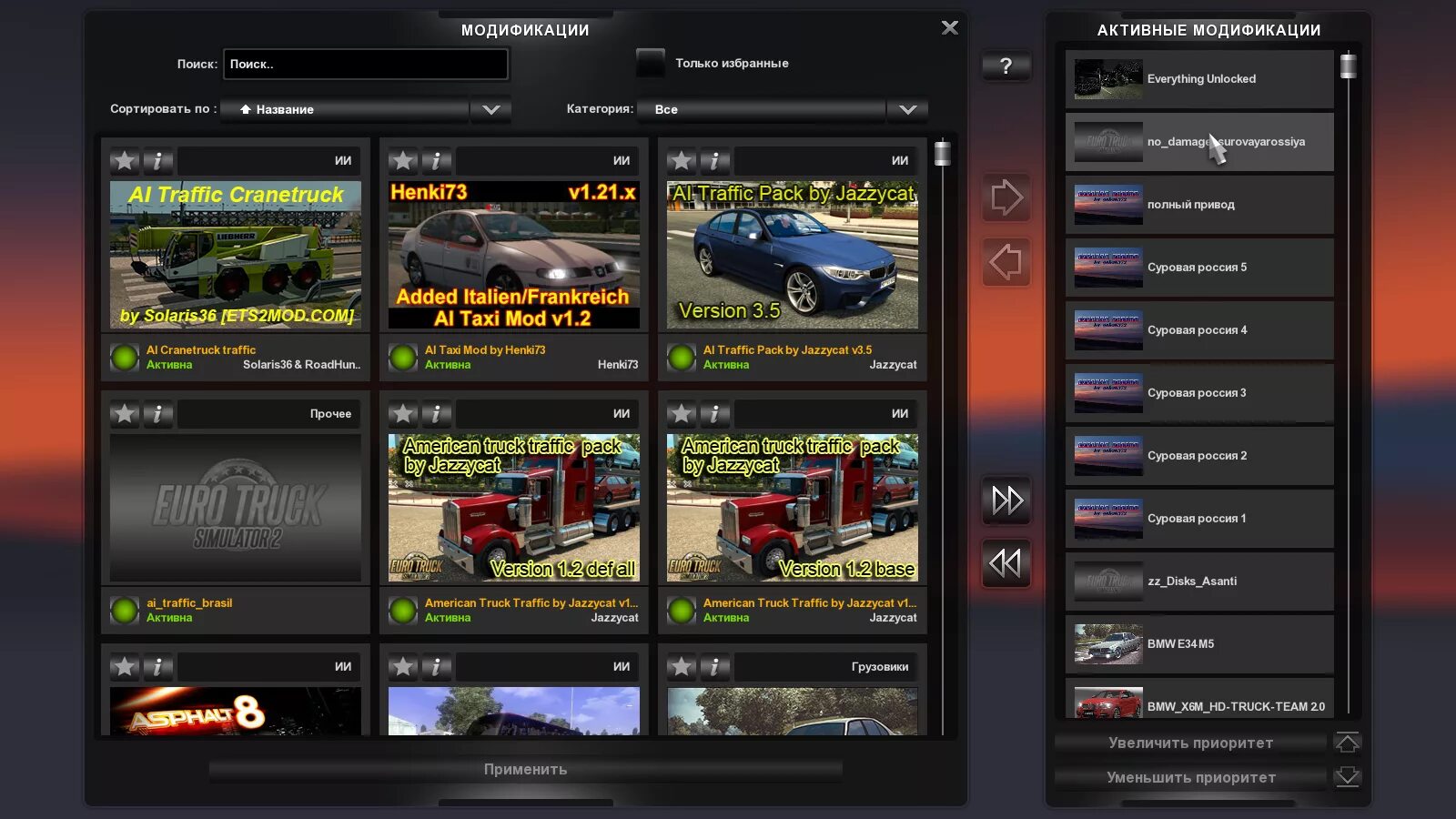Click AI Traffic Cranetruck preview image

pos(236,255)
